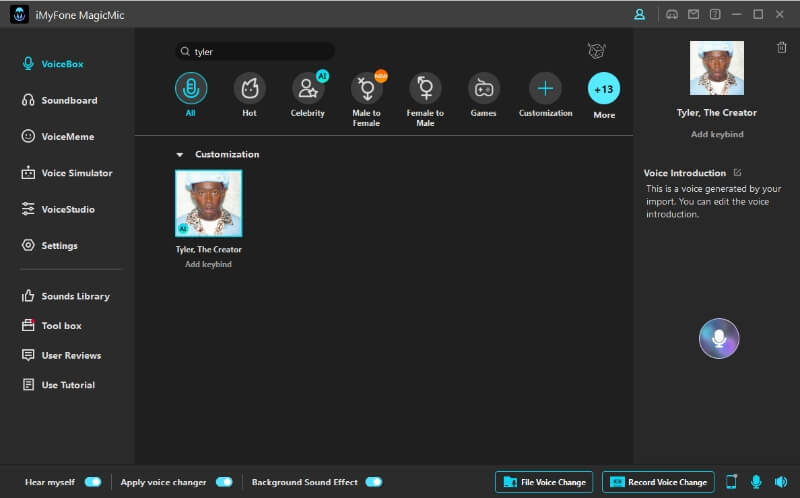
Task: Open the help question icon in title bar
Action: pyautogui.click(x=715, y=14)
